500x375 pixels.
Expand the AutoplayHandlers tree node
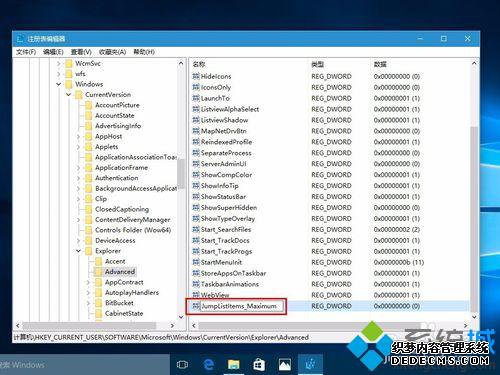click(x=88, y=293)
